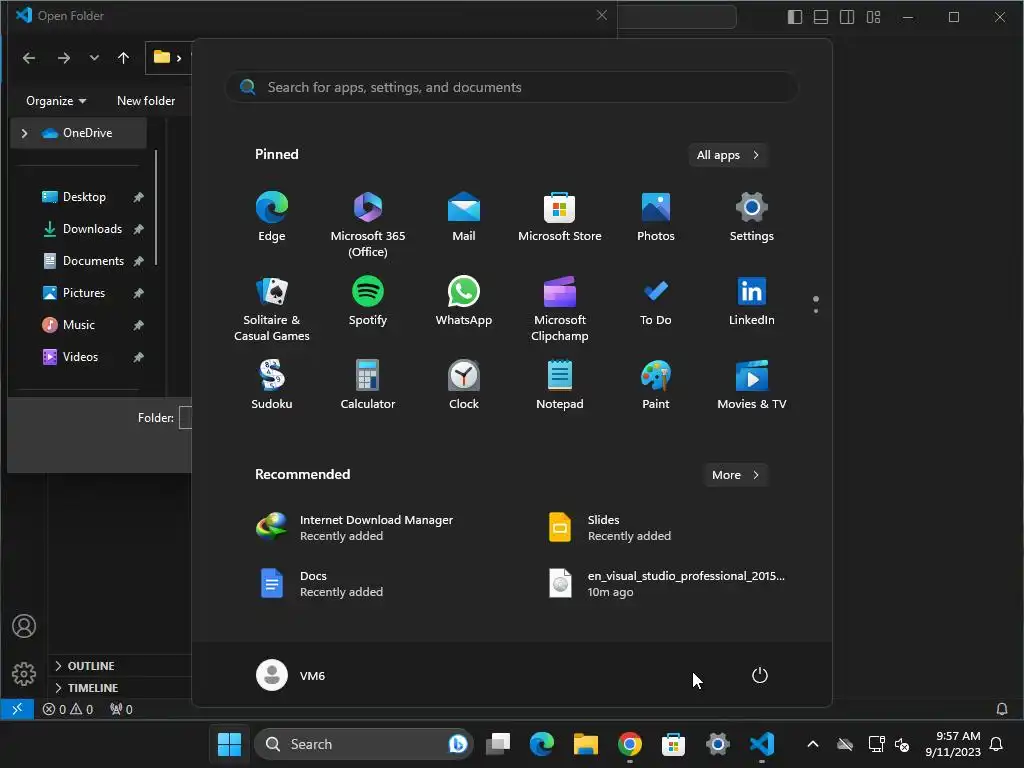Open Movies & TV app

tap(752, 385)
